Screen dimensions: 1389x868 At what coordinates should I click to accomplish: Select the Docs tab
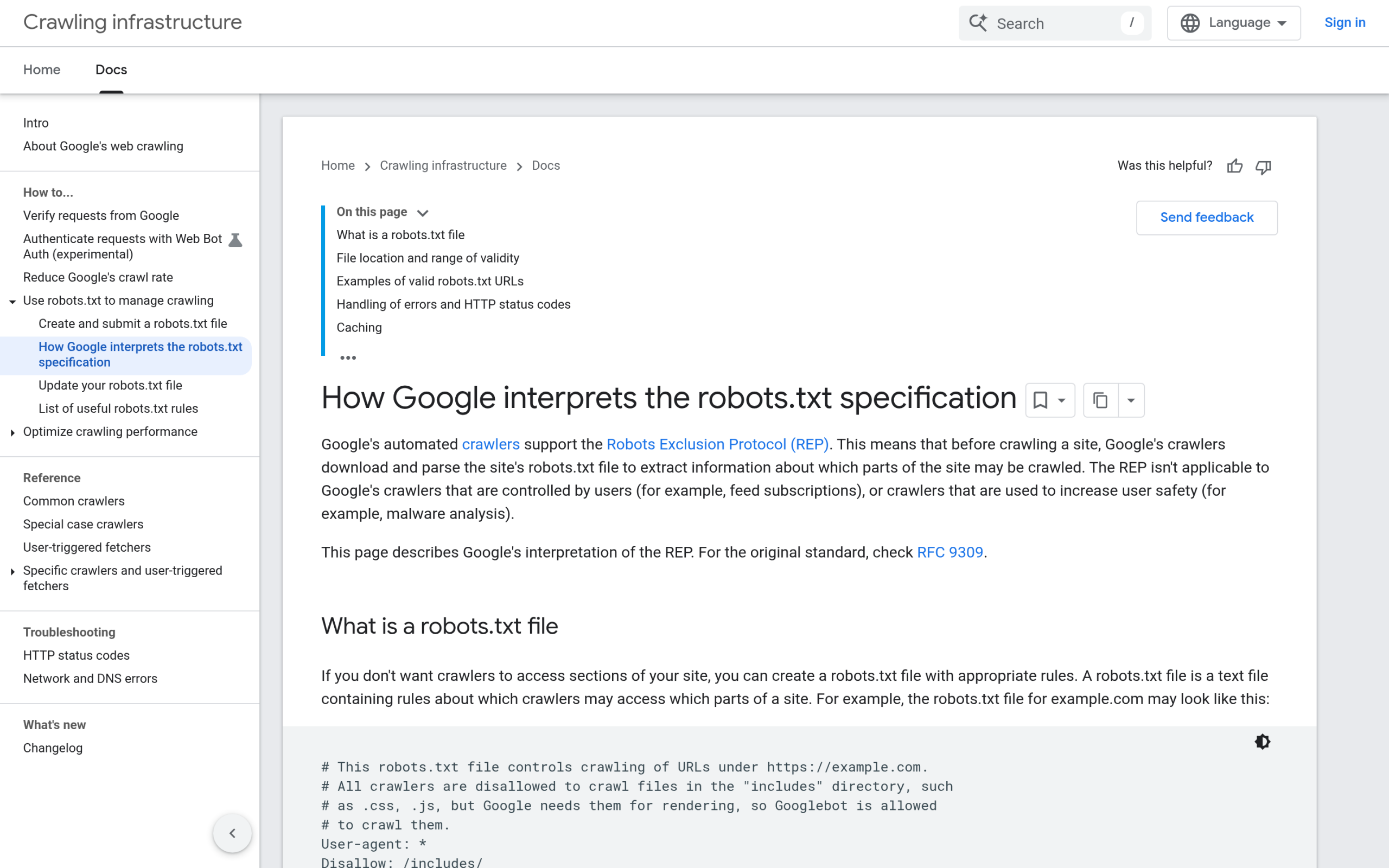pyautogui.click(x=111, y=69)
